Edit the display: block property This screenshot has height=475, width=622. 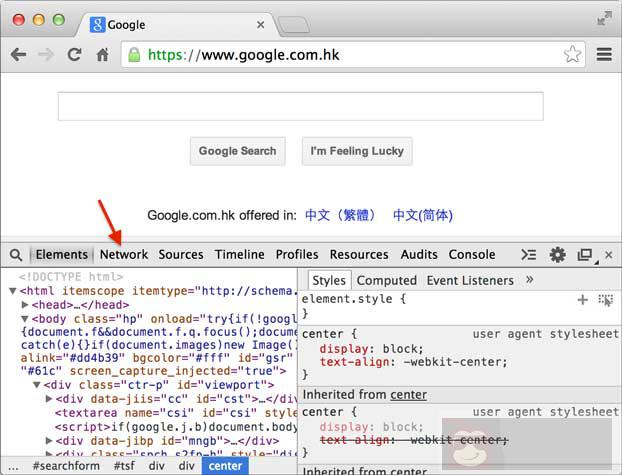pos(371,349)
